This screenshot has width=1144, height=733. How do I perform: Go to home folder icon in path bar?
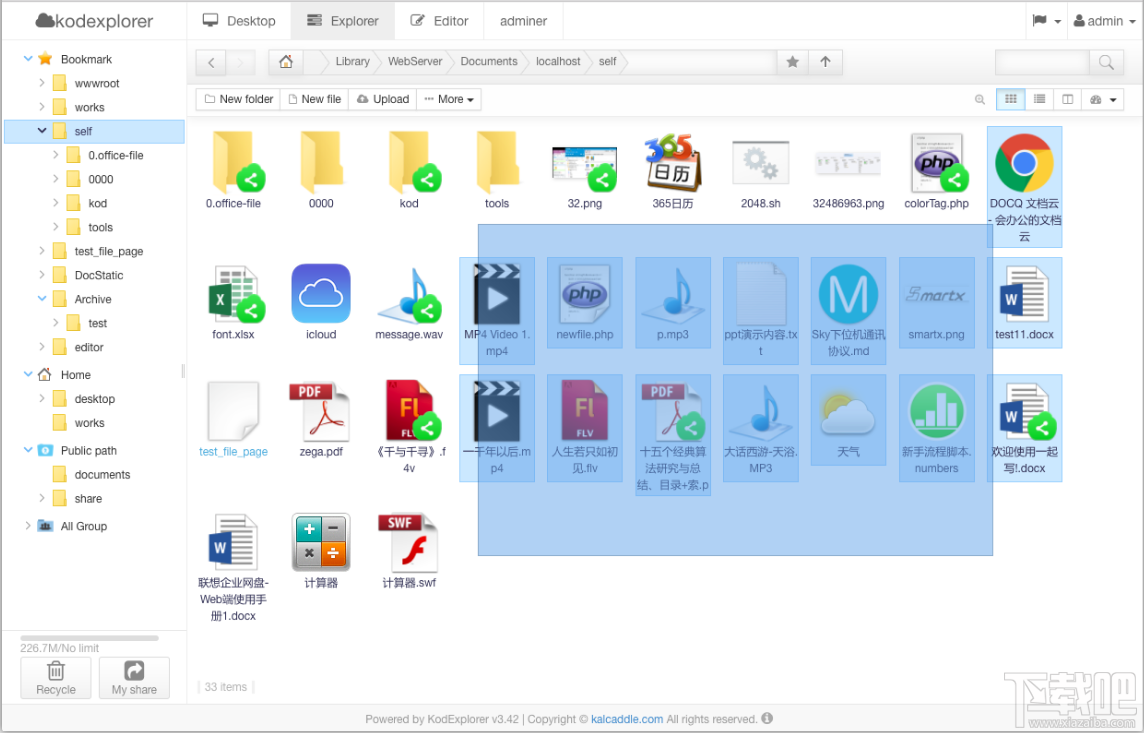286,62
